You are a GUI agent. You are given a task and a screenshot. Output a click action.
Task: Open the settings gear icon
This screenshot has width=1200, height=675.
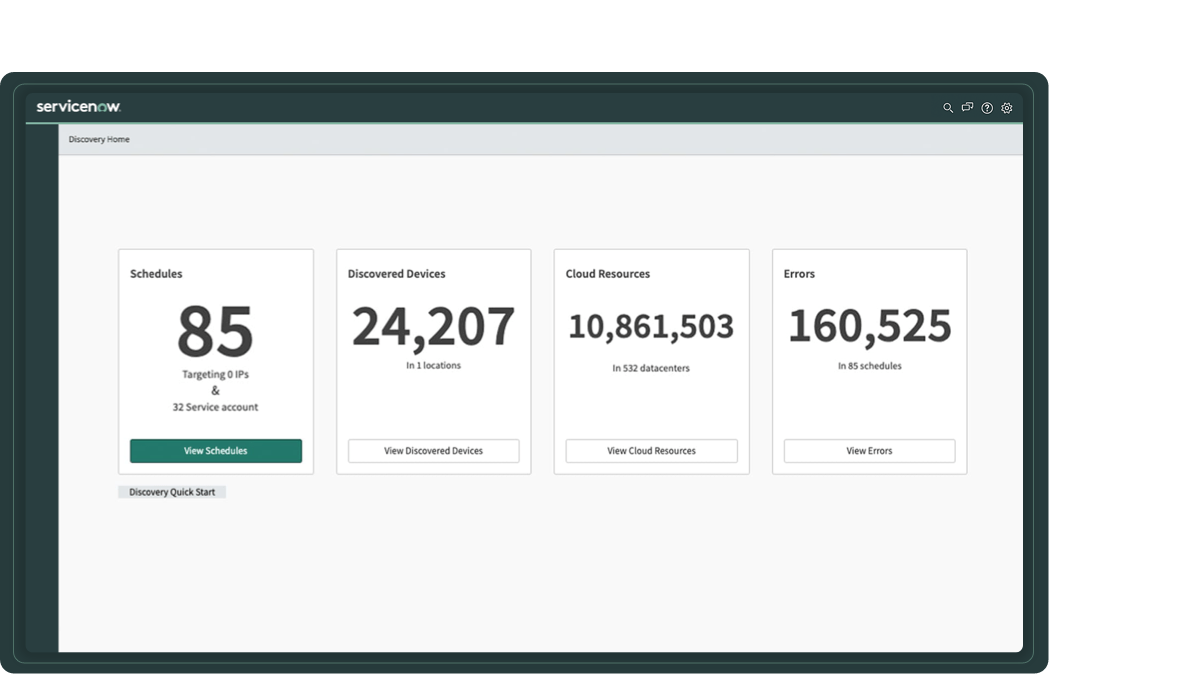(x=1006, y=108)
